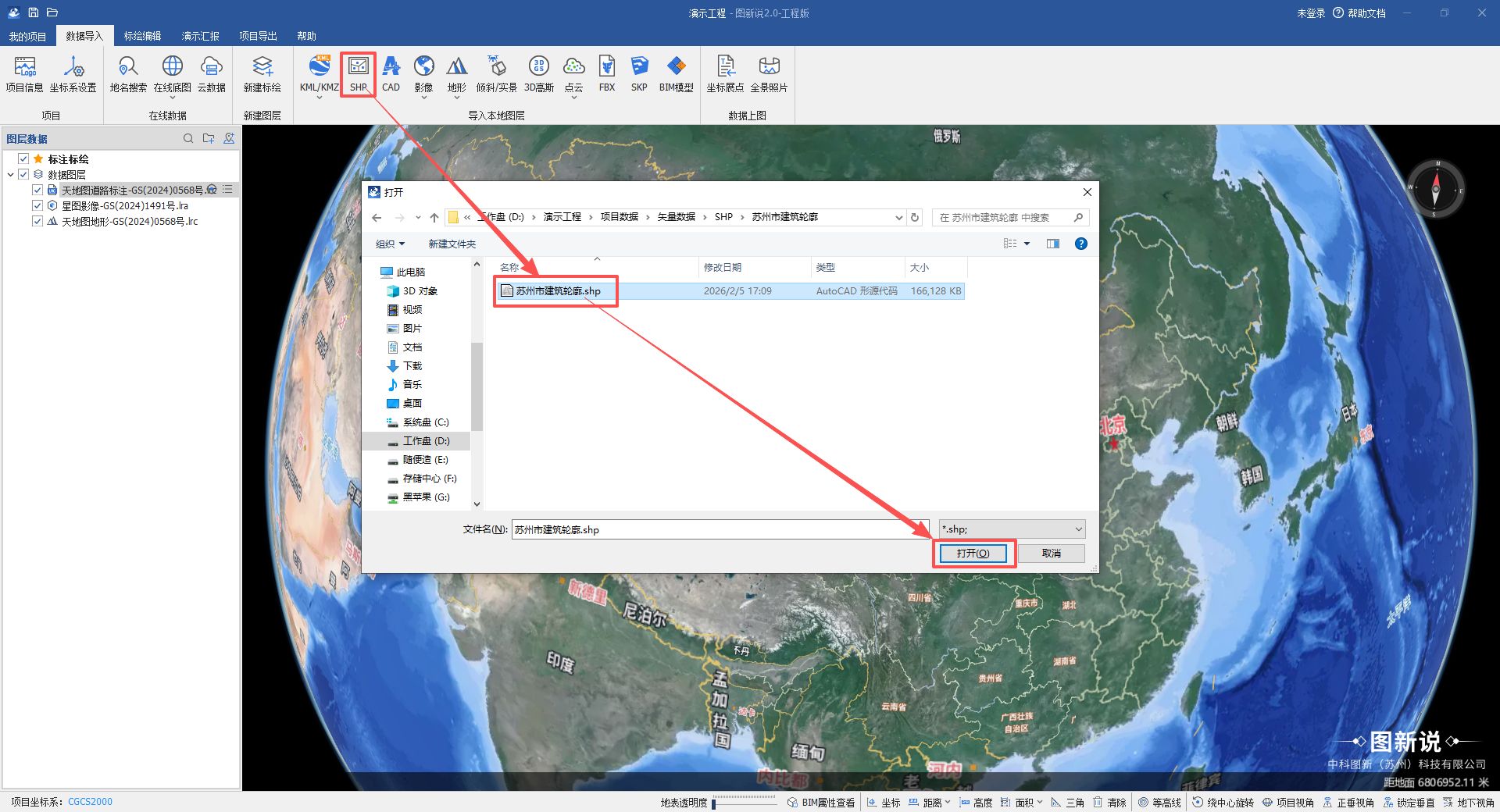Open 坐标系设置 coordinate system settings
The height and width of the screenshot is (812, 1500).
pos(73,75)
